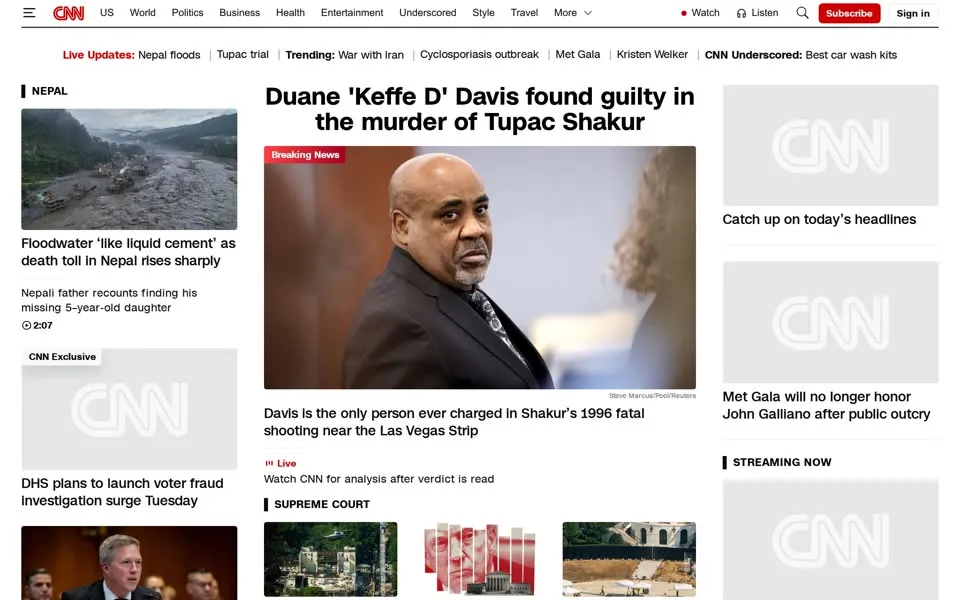Click the More menu label
Screen dimensions: 960x600
pyautogui.click(x=565, y=13)
